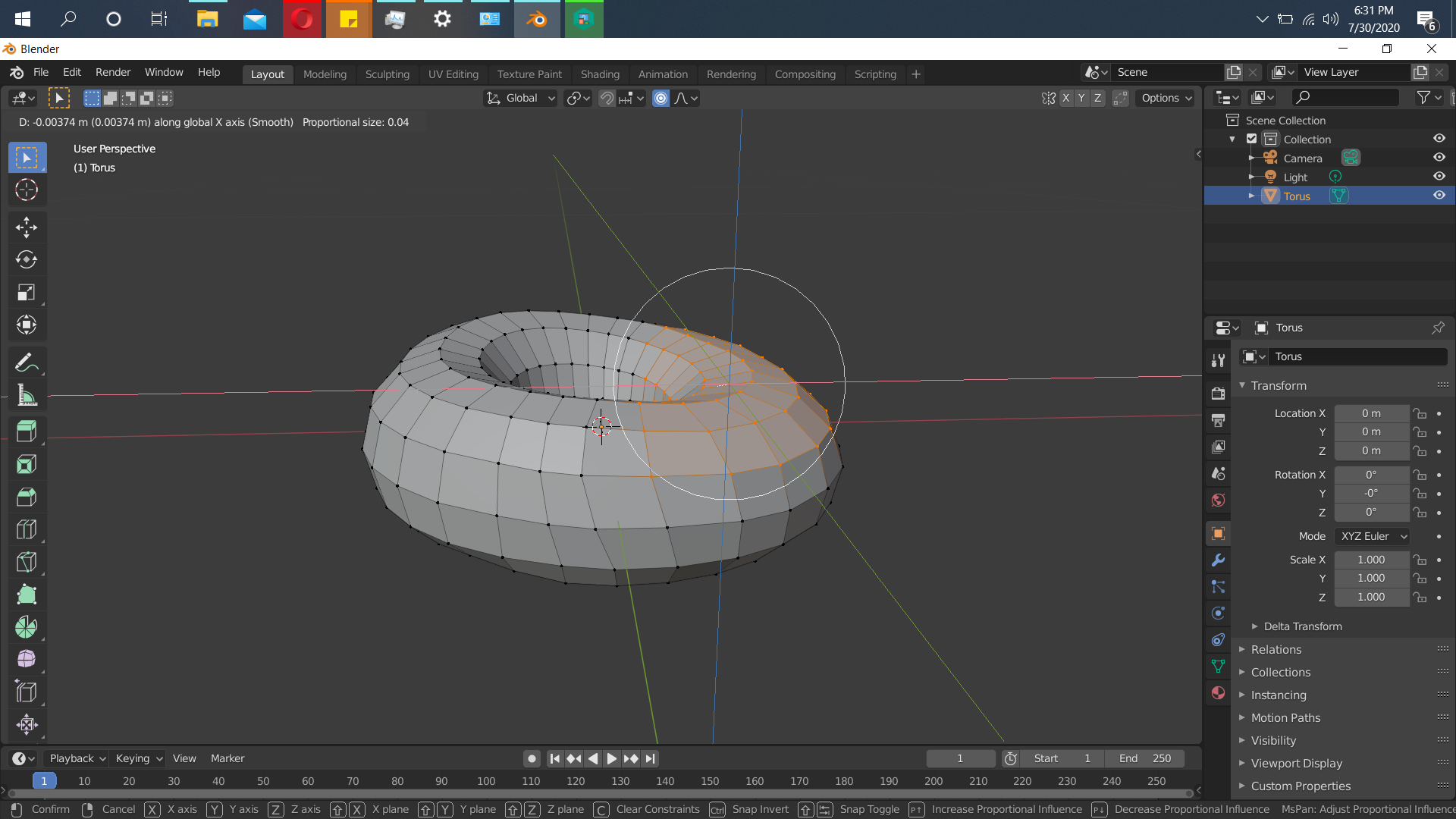1456x819 pixels.
Task: Select the Transform tool
Action: tap(27, 325)
